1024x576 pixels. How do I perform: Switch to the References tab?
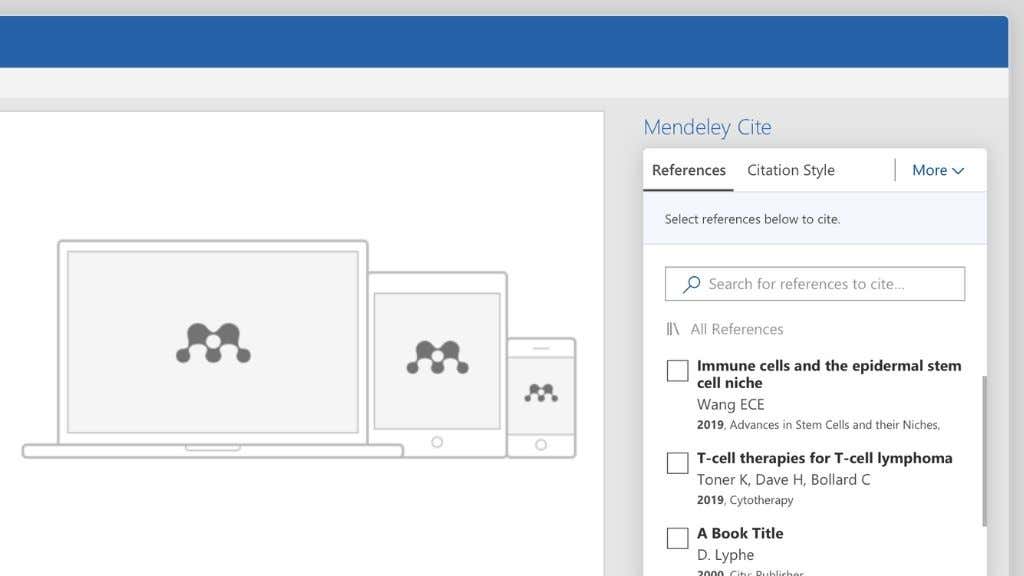coord(688,170)
